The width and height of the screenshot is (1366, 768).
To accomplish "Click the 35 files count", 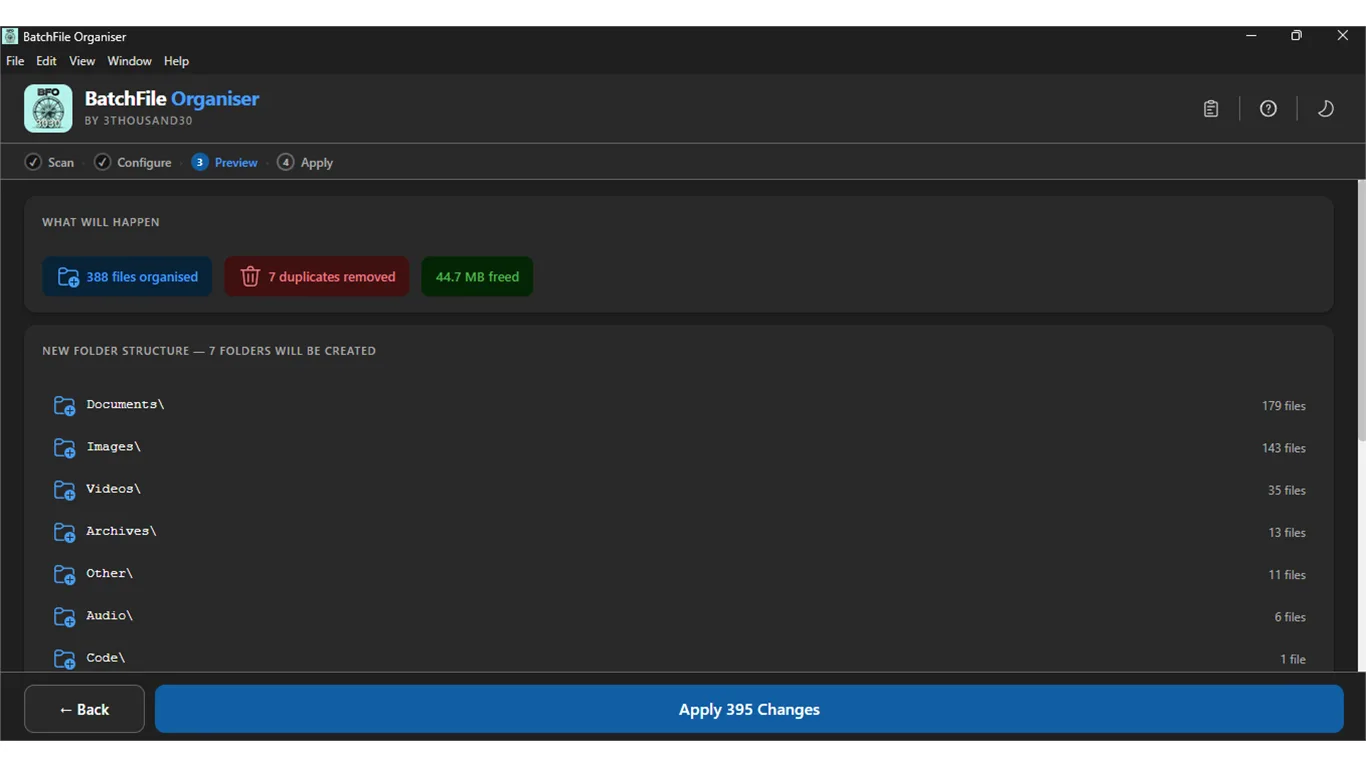I will coord(1287,490).
